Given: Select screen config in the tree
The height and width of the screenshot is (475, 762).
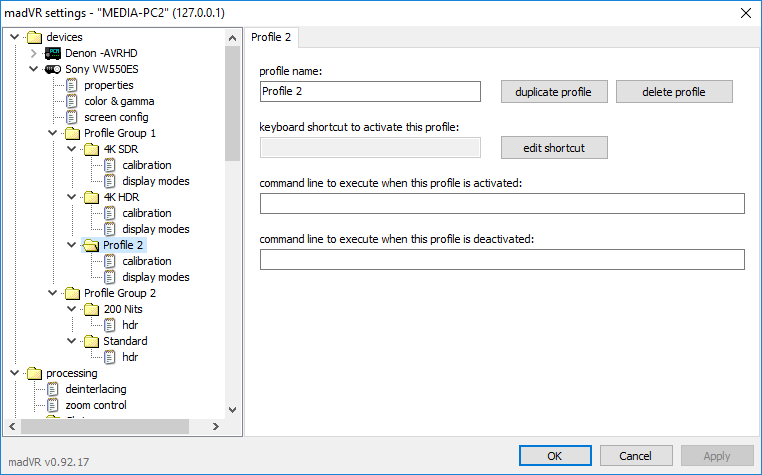Looking at the screenshot, I should 115,117.
